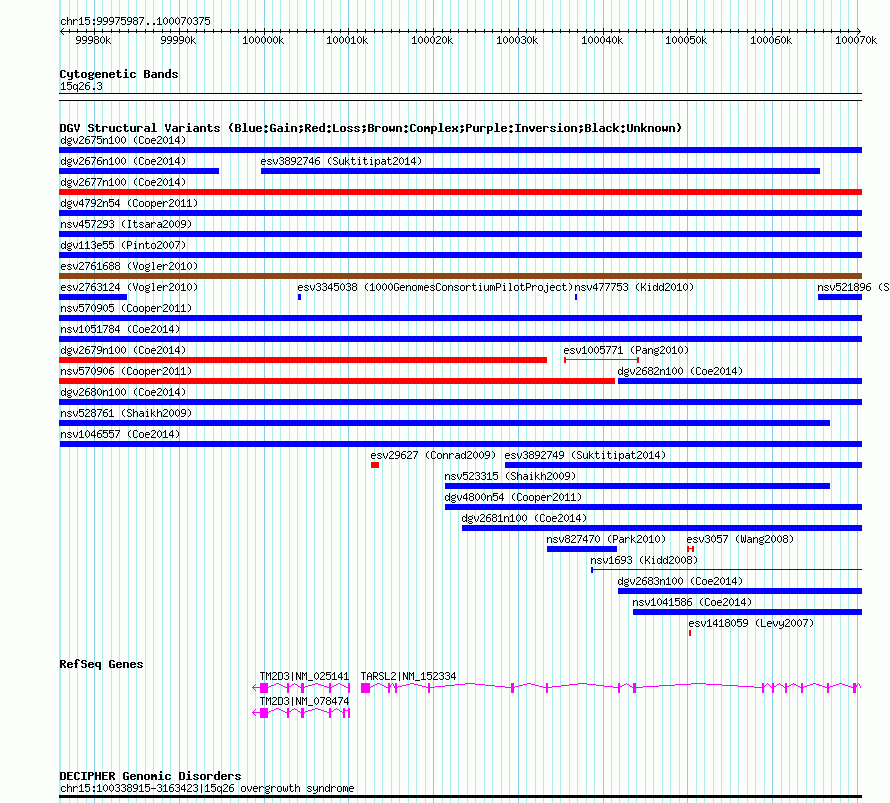
Task: Open the TARSL2|NM_152334 gene label
Action: tap(408, 676)
